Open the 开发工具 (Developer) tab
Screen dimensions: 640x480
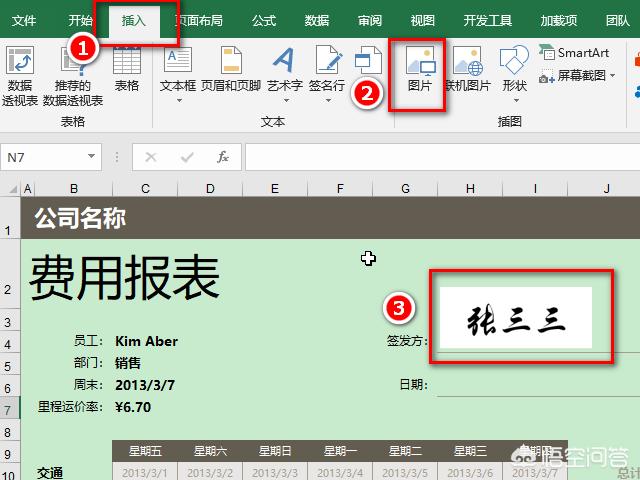[488, 20]
